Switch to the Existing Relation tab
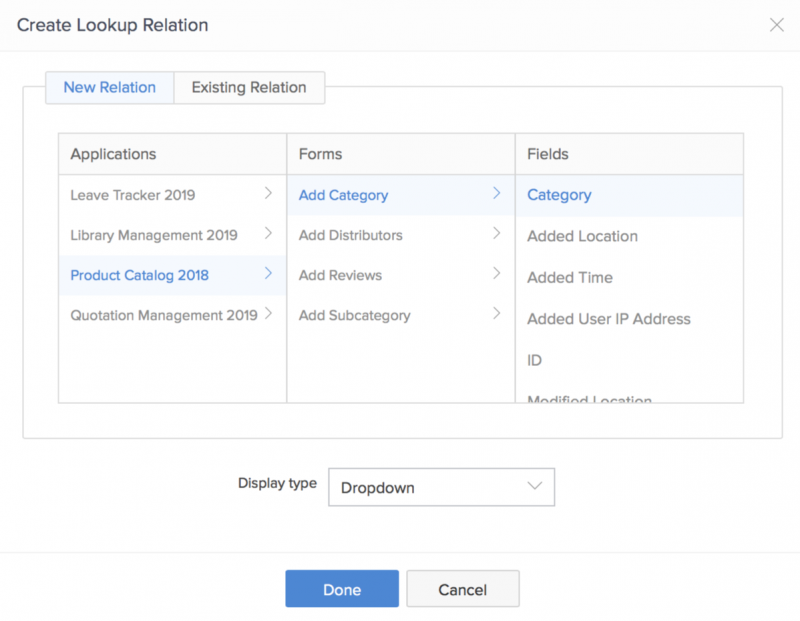 point(249,87)
